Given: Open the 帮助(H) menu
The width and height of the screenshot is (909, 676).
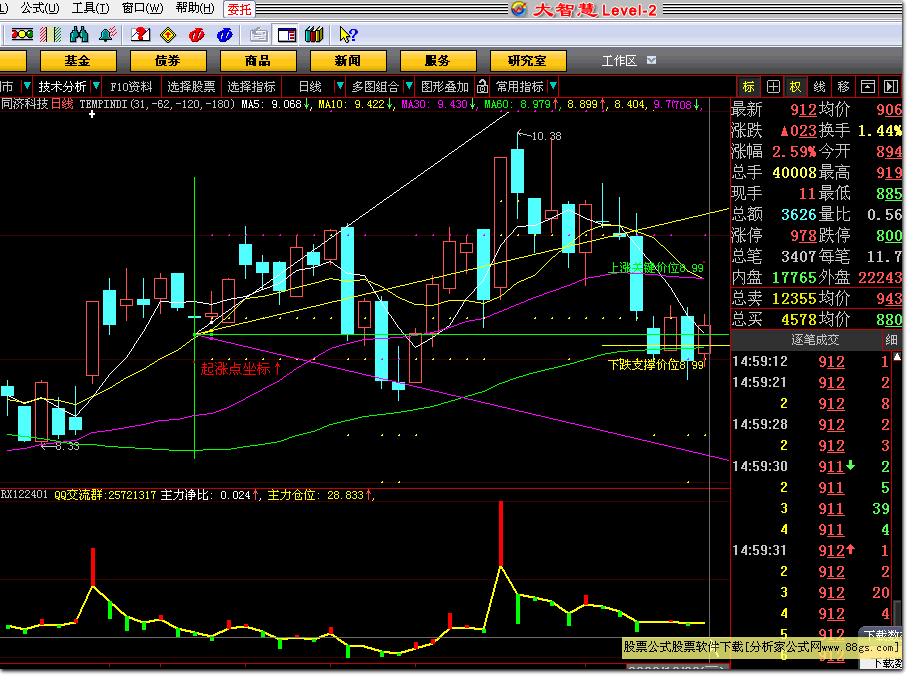Looking at the screenshot, I should tap(195, 8).
